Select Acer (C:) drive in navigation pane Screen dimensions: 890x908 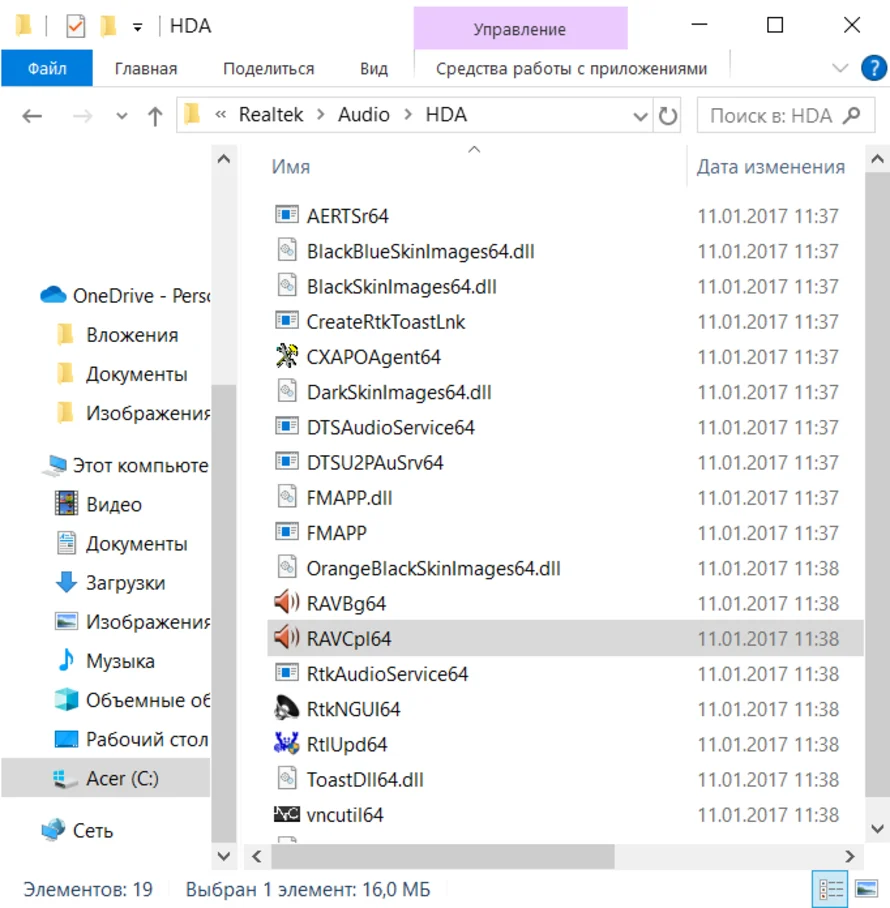click(x=106, y=778)
